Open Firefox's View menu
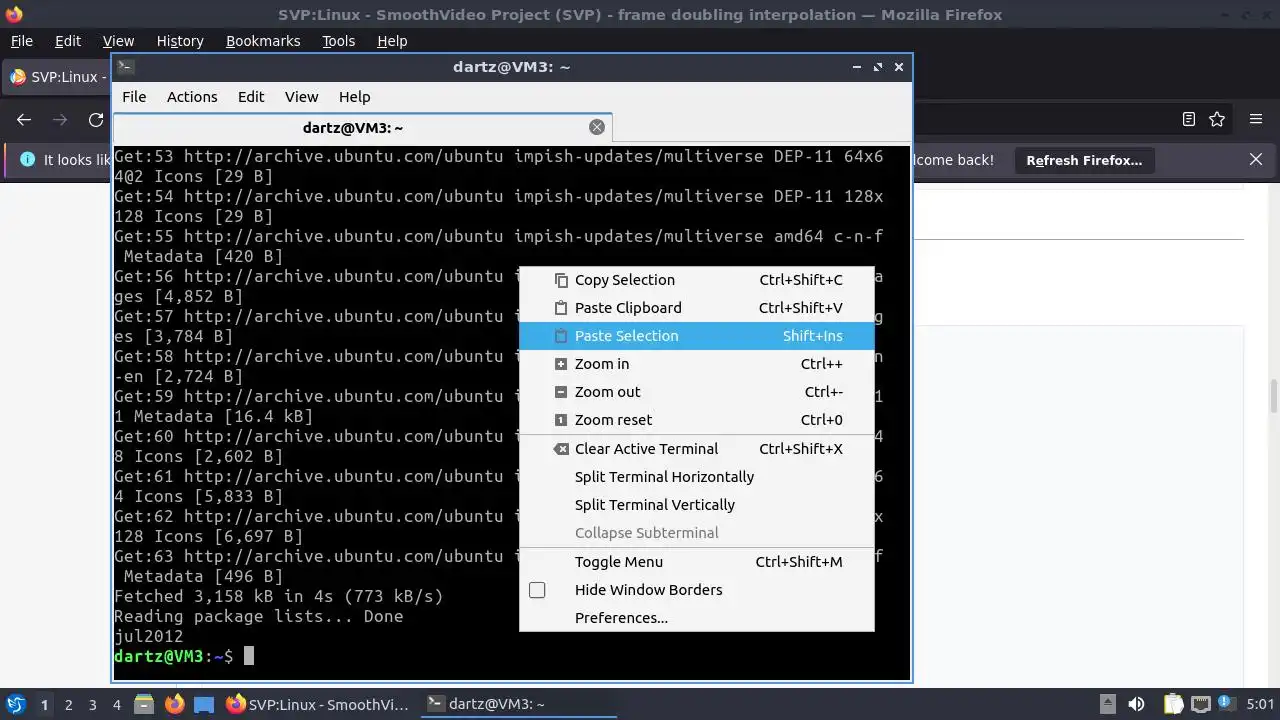Image resolution: width=1280 pixels, height=720 pixels. click(118, 41)
